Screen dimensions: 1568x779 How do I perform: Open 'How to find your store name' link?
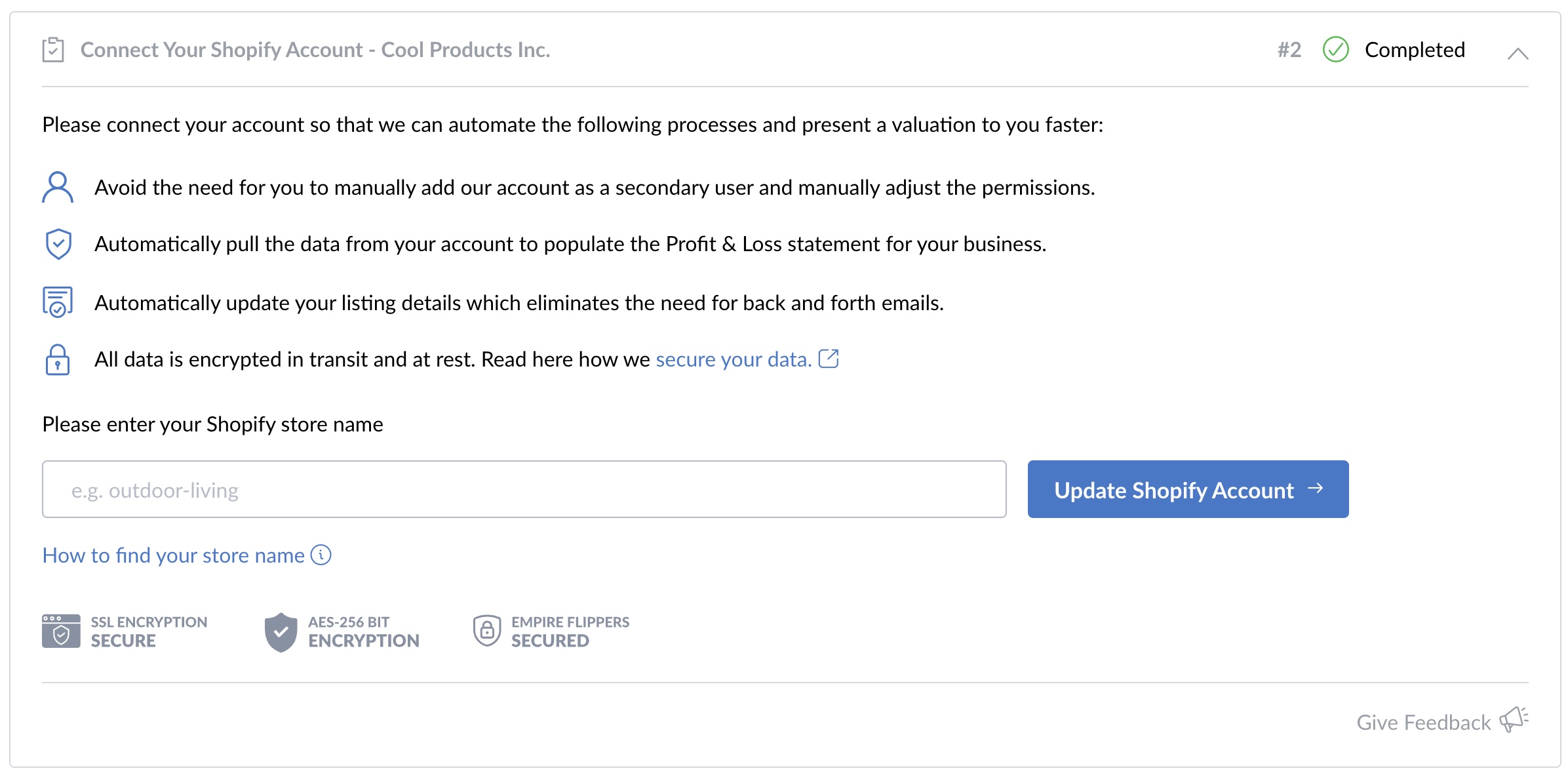[173, 555]
